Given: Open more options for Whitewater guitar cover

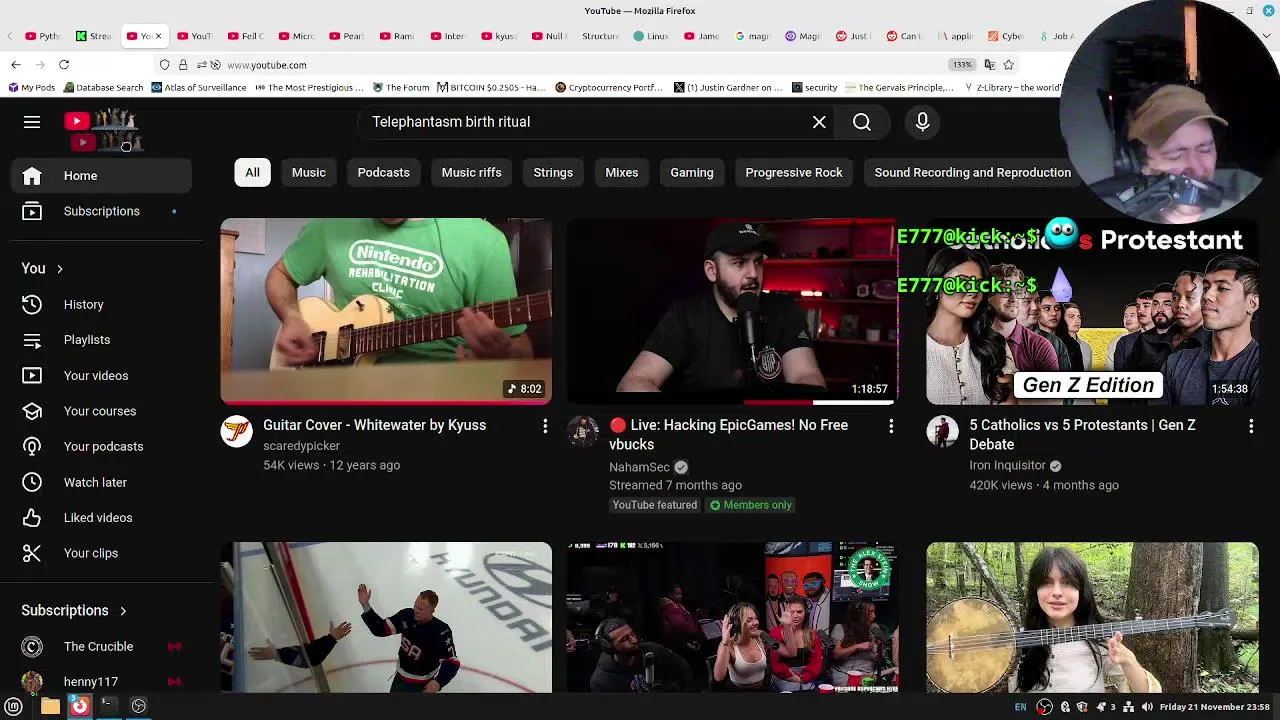Looking at the screenshot, I should pyautogui.click(x=545, y=427).
